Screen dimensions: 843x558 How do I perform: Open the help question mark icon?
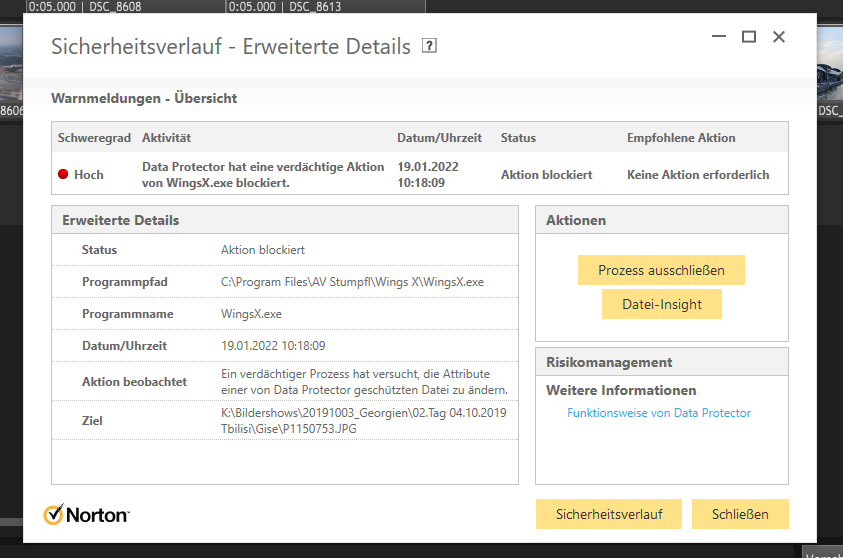coord(429,46)
